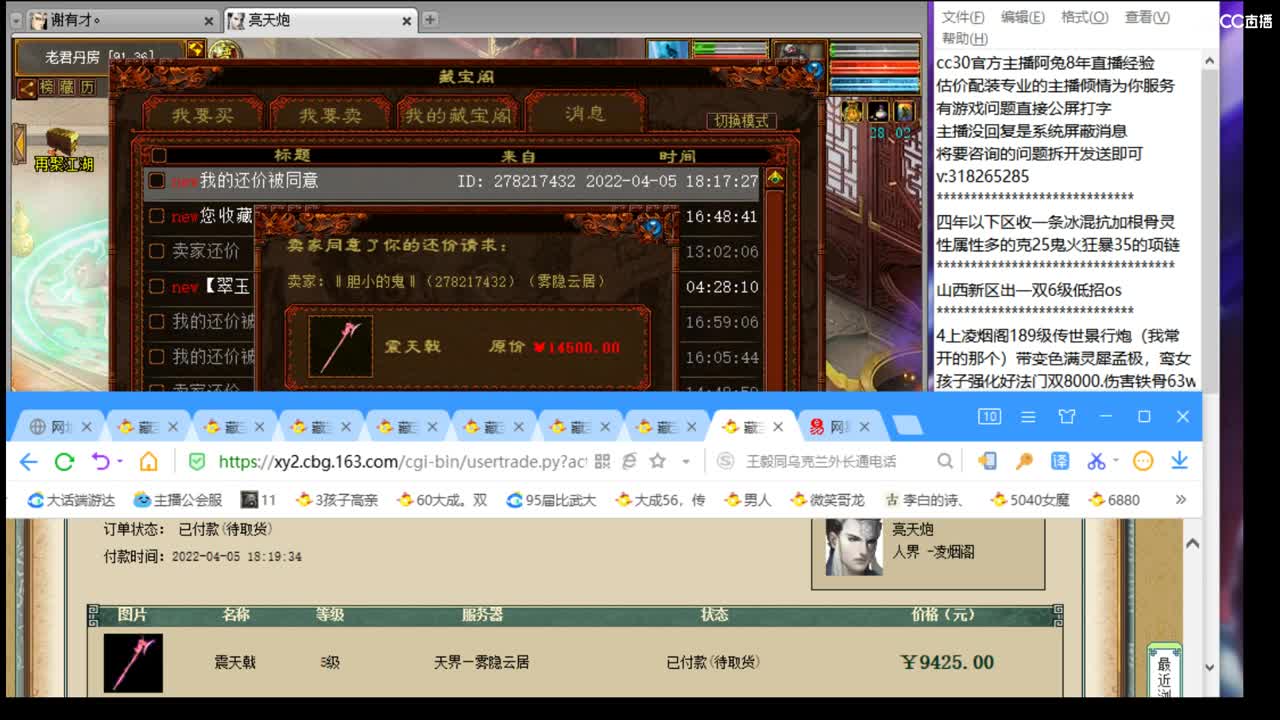
Task: Open the 95眉比武大 bookmark
Action: pos(550,499)
